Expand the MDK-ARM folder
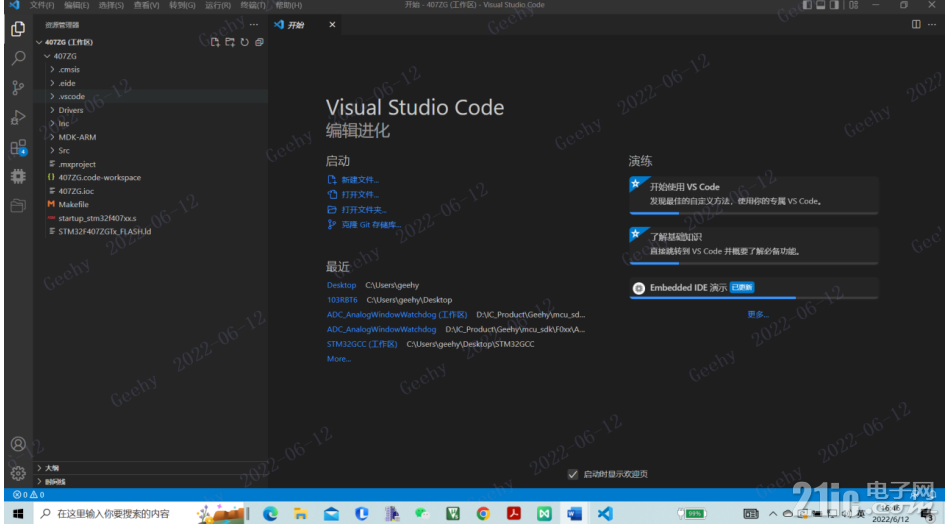946x524 pixels. click(x=151, y=137)
